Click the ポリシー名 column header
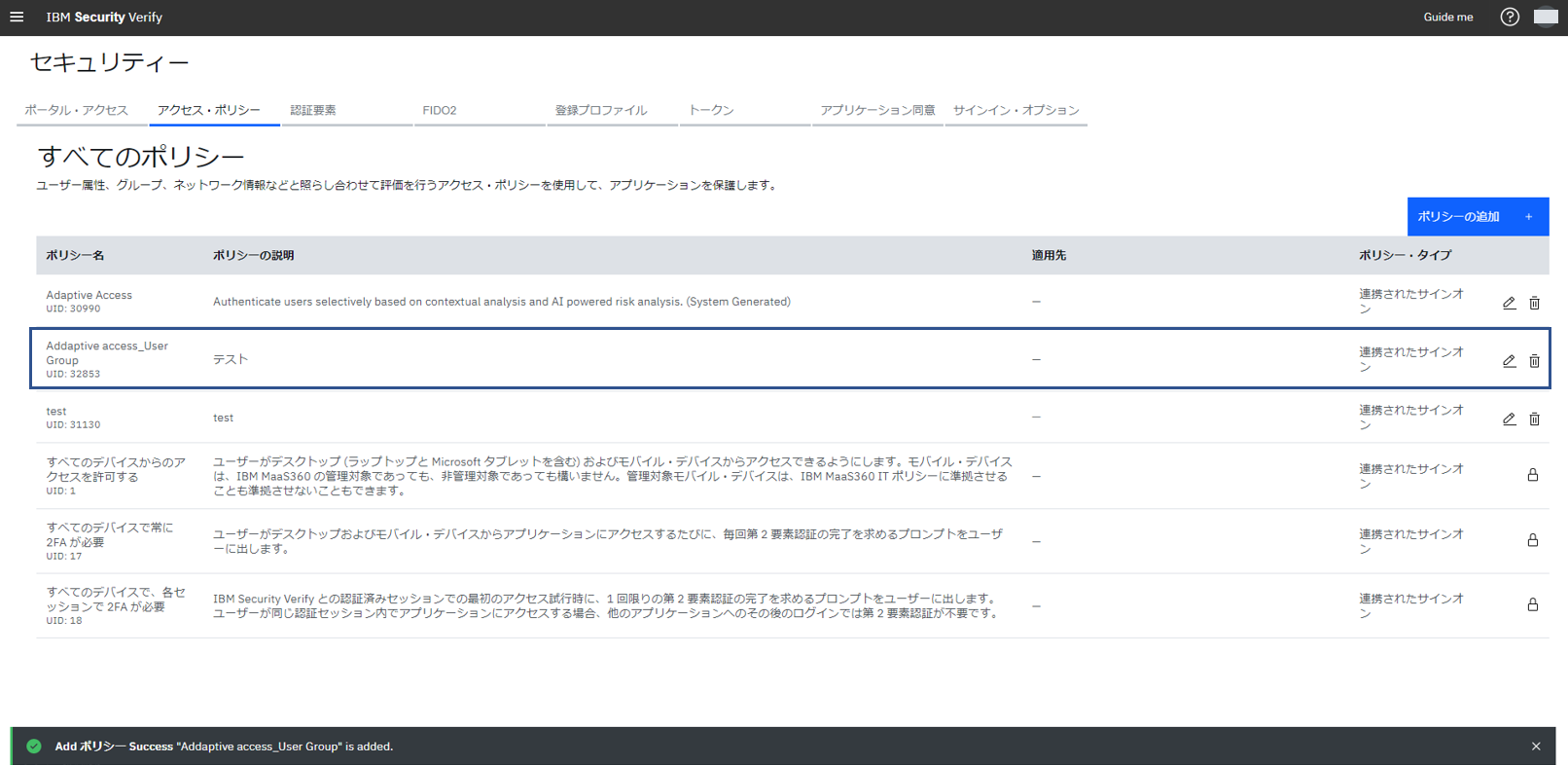Viewport: 1568px width, 765px height. pos(75,255)
